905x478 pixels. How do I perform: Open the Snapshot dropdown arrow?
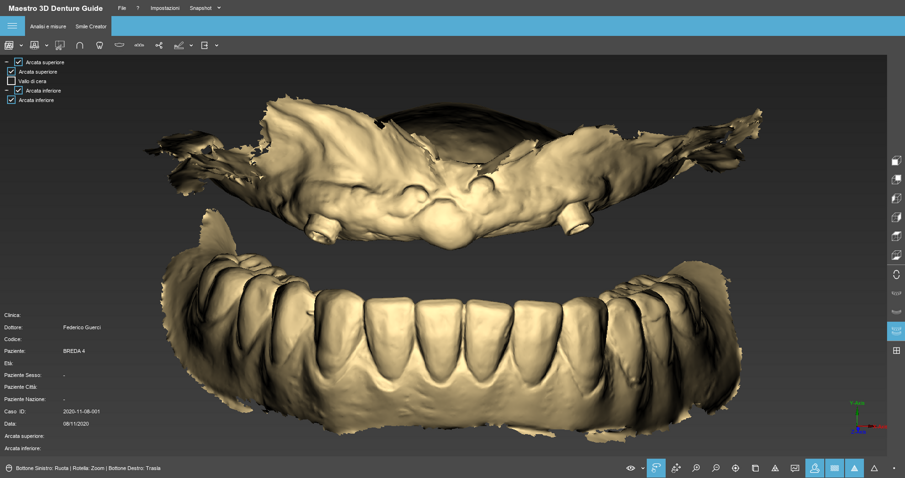[219, 8]
